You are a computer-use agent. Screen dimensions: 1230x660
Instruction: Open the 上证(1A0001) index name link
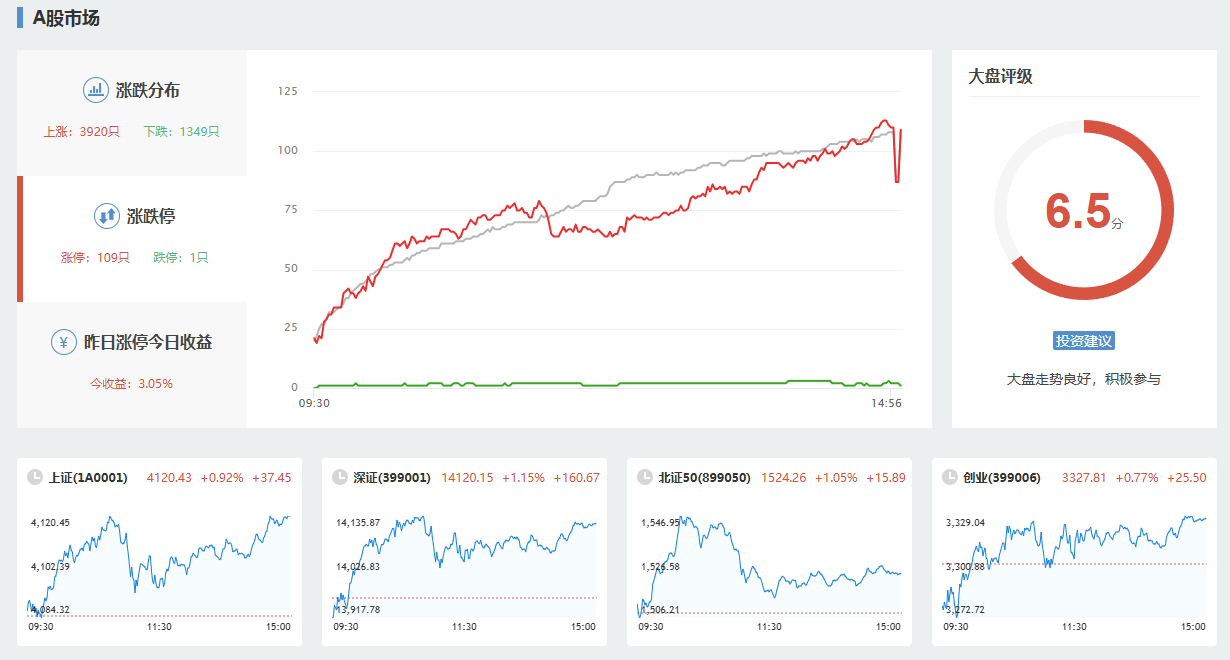(88, 478)
